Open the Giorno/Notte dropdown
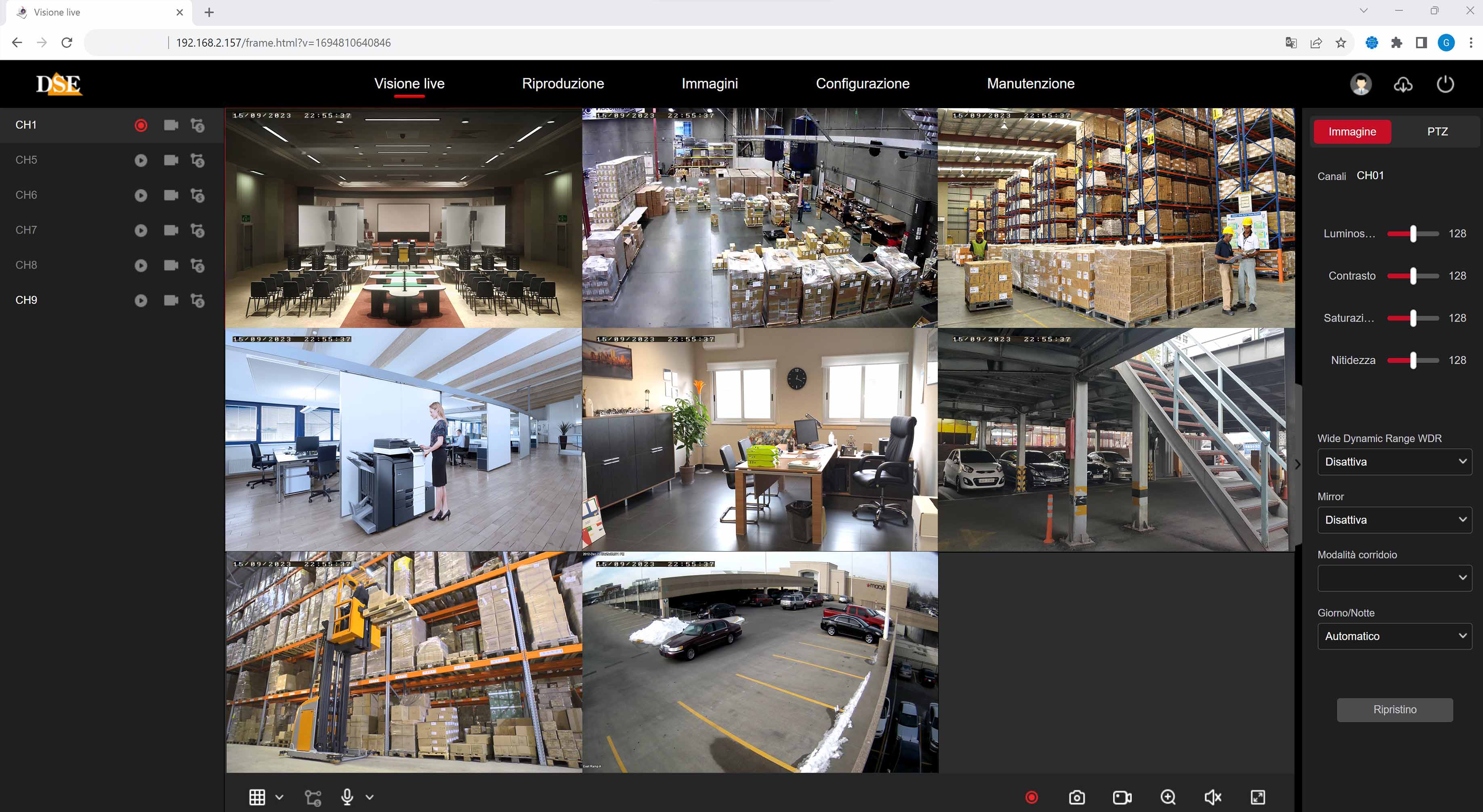1483x812 pixels. point(1394,636)
